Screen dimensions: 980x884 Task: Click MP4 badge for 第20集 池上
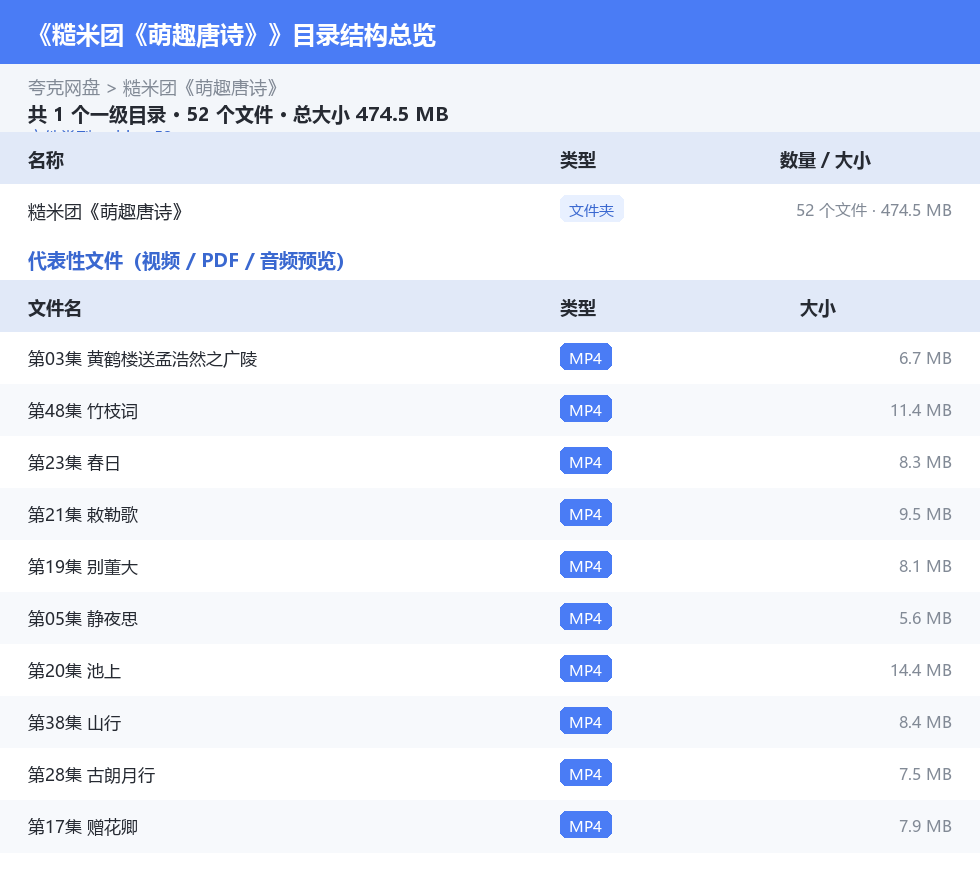coord(586,669)
